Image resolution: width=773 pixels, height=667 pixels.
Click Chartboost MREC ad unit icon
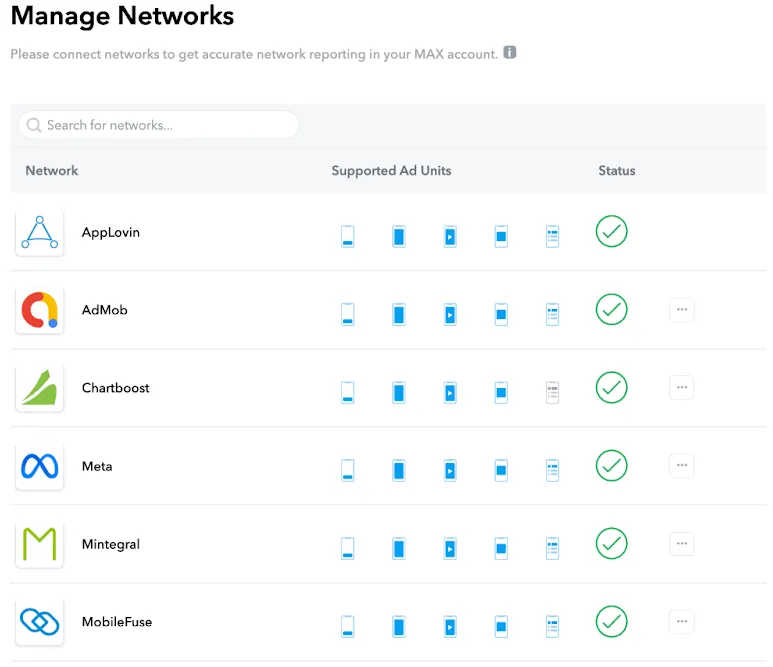501,392
